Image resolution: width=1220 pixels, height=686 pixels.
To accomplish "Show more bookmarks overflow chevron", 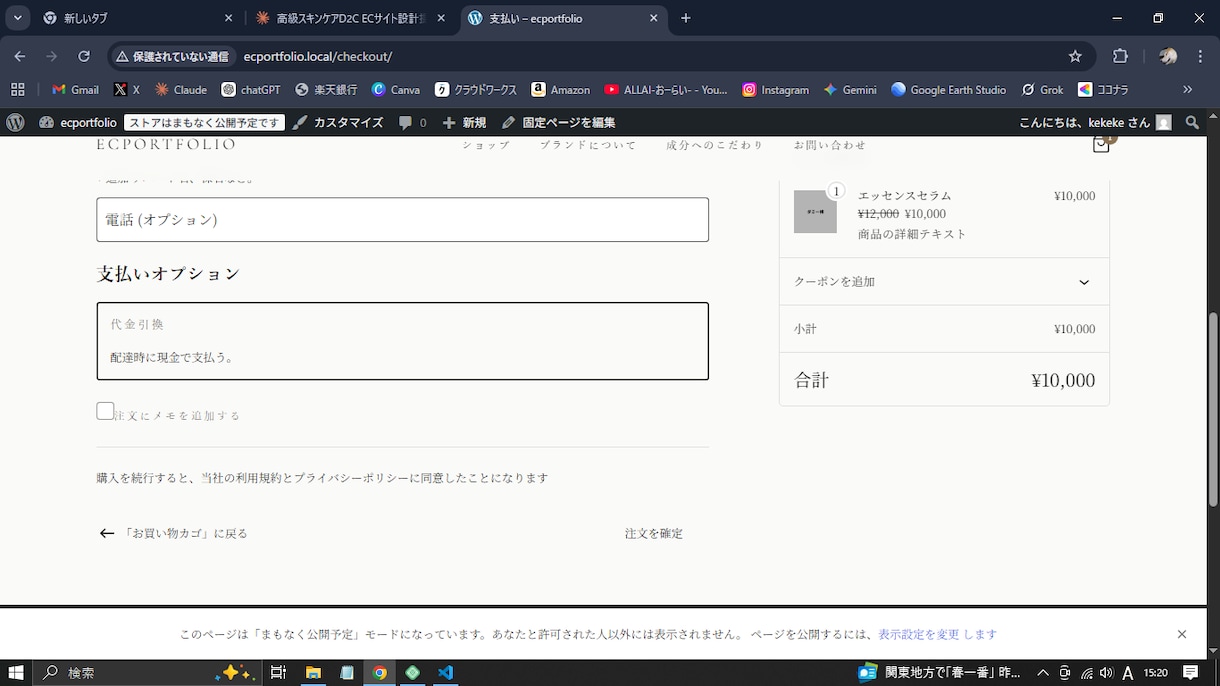I will [x=1187, y=89].
